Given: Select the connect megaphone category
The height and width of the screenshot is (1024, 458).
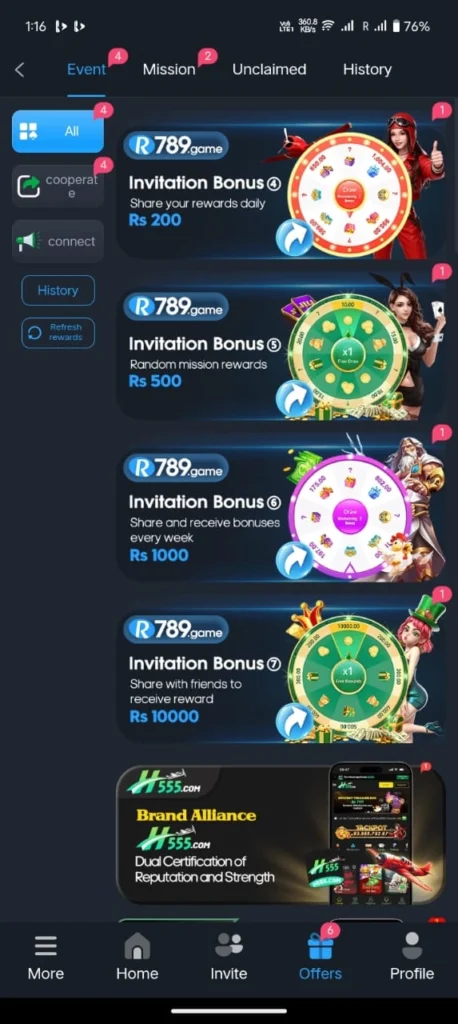Looking at the screenshot, I should coord(57,242).
